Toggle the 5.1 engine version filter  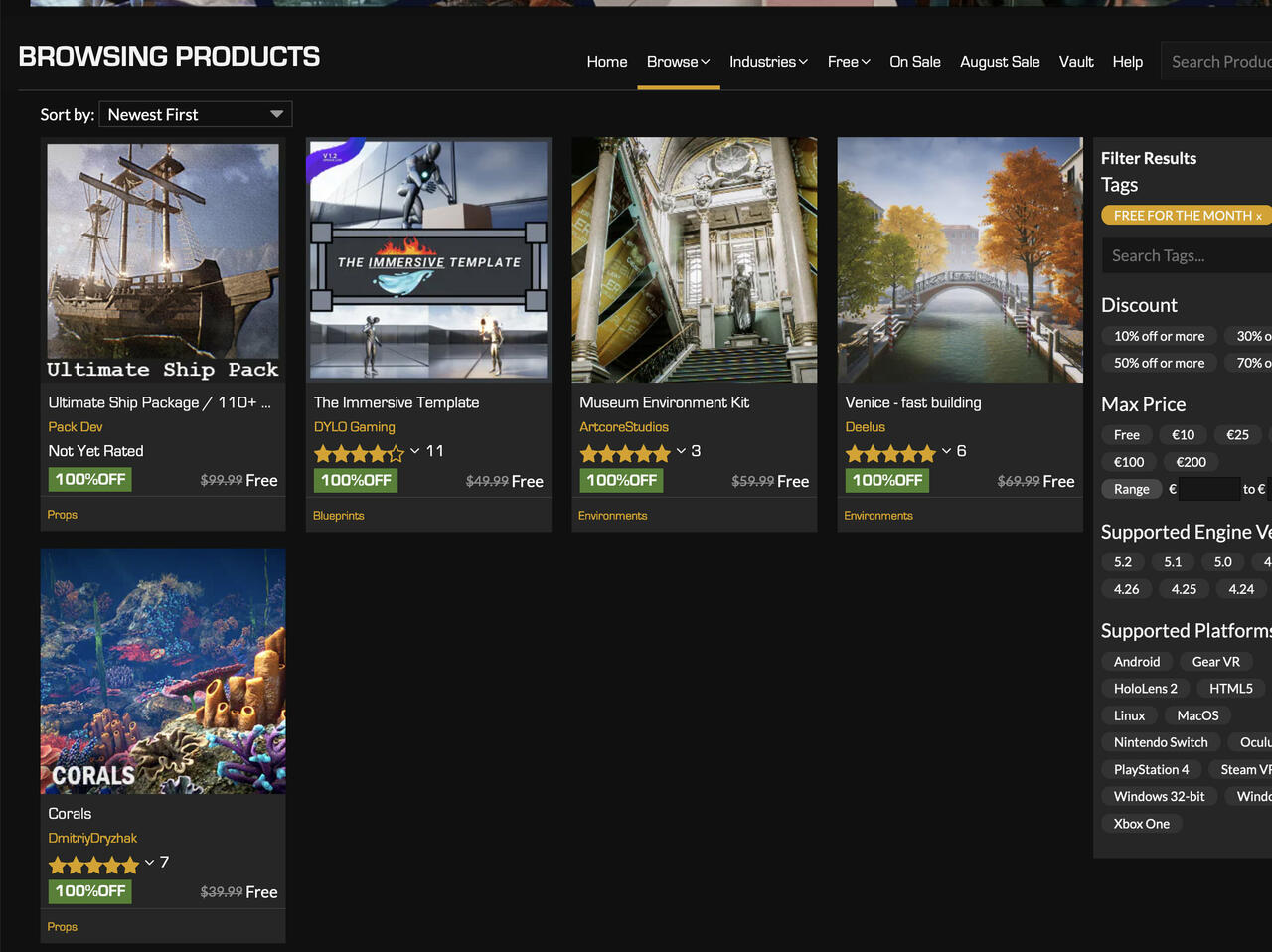1173,561
